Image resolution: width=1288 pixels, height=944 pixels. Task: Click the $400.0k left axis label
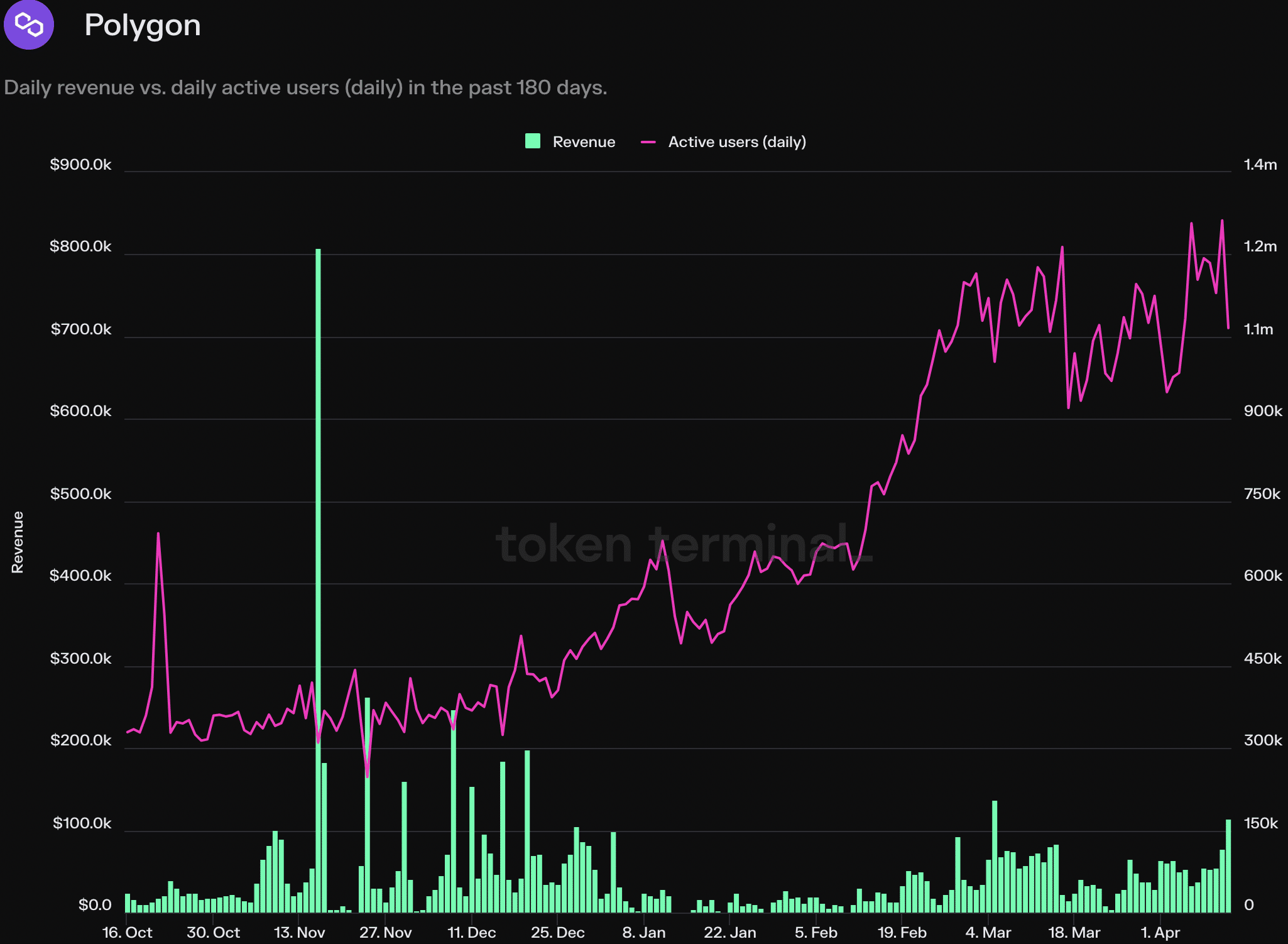point(80,576)
